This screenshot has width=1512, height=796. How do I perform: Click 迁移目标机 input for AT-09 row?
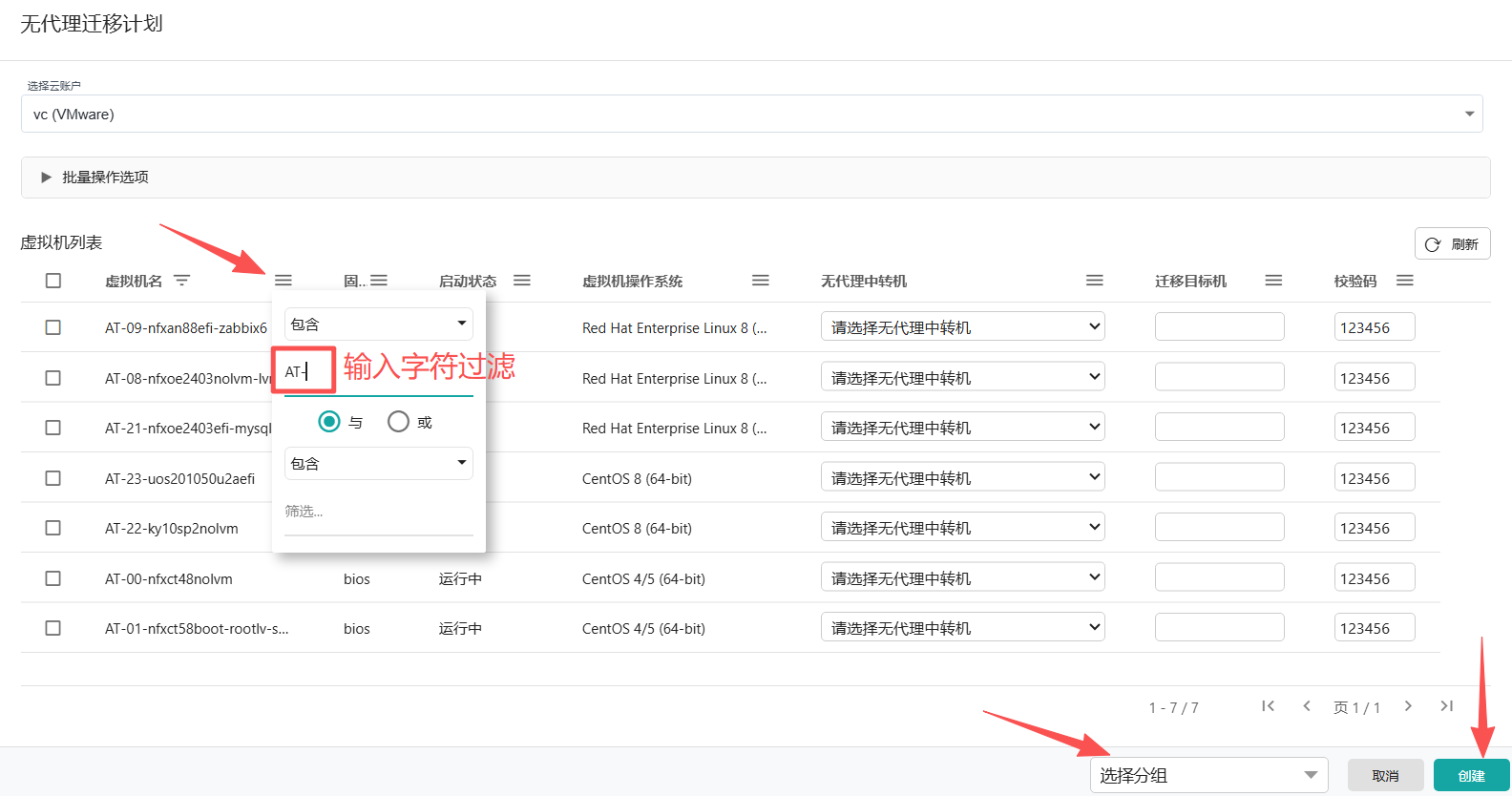tap(1220, 326)
